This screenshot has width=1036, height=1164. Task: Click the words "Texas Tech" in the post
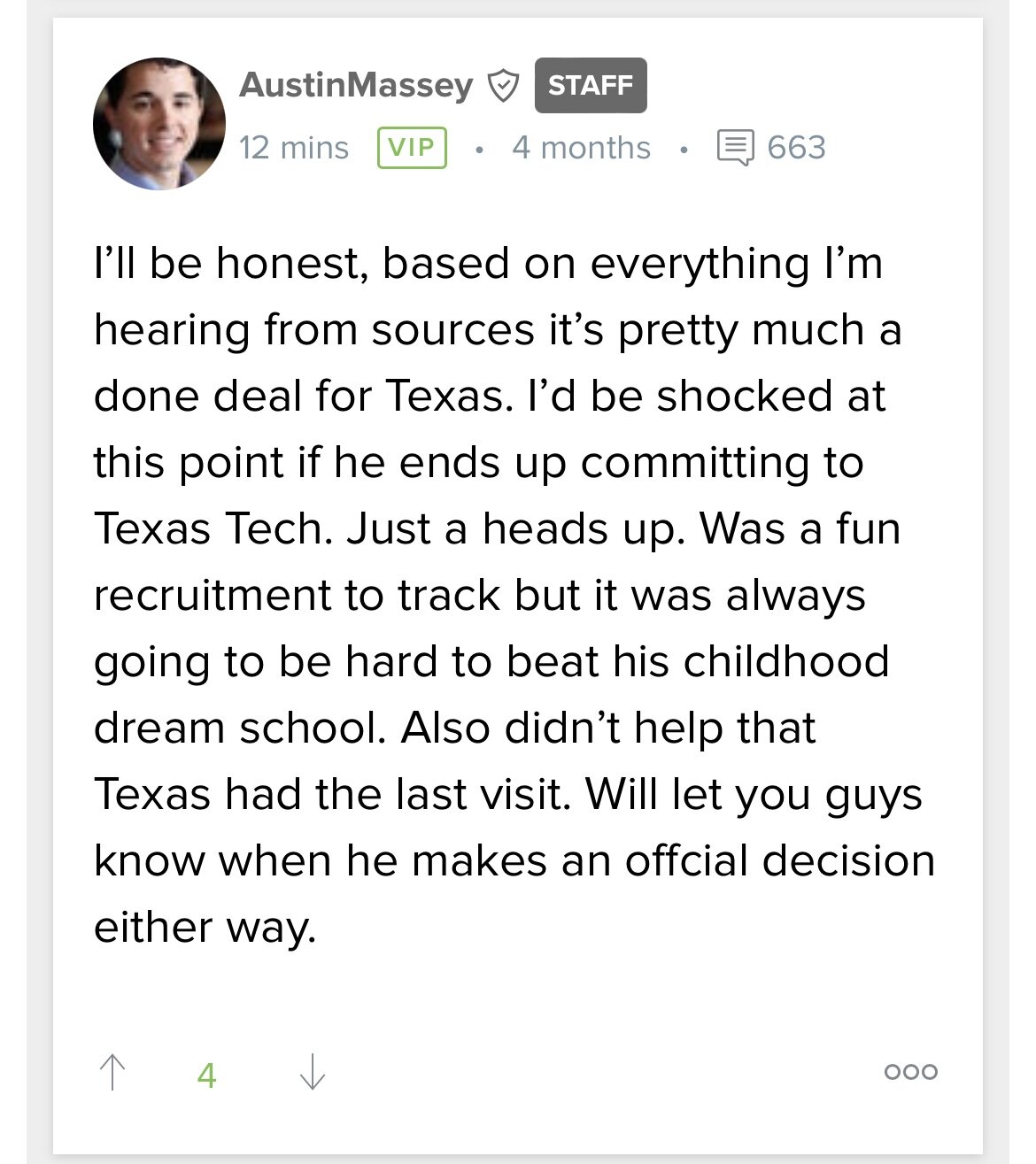pyautogui.click(x=209, y=529)
